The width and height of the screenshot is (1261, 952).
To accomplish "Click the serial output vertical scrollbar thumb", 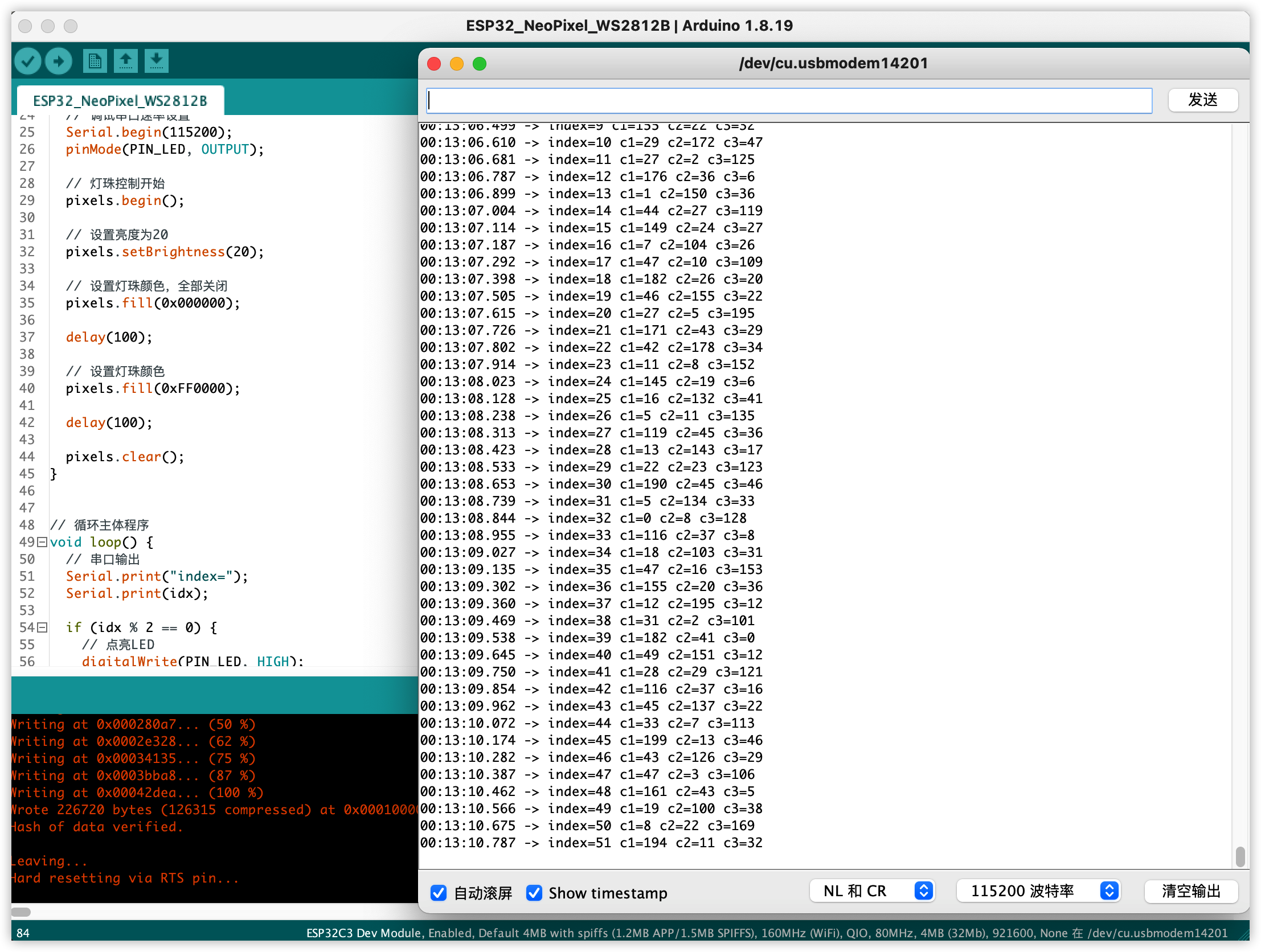I will (1240, 856).
